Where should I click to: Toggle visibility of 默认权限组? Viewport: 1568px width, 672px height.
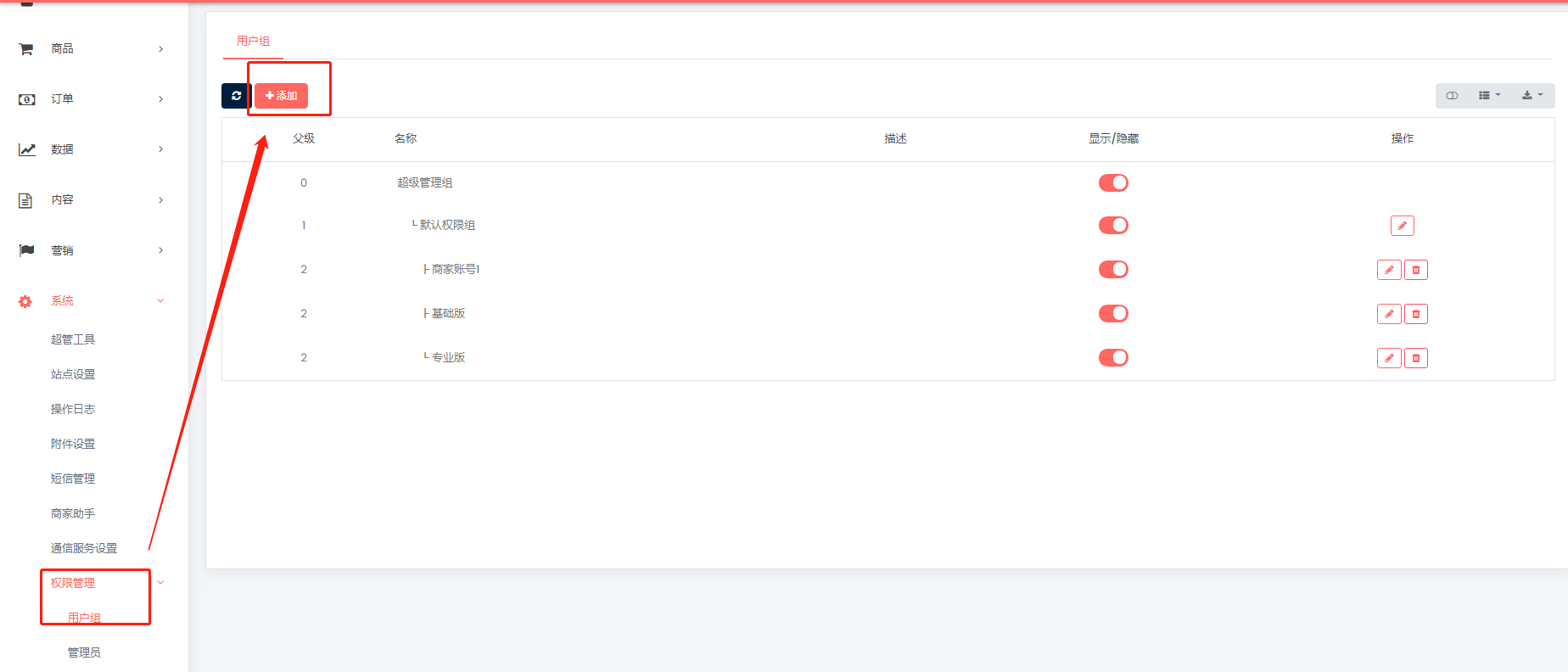point(1113,225)
